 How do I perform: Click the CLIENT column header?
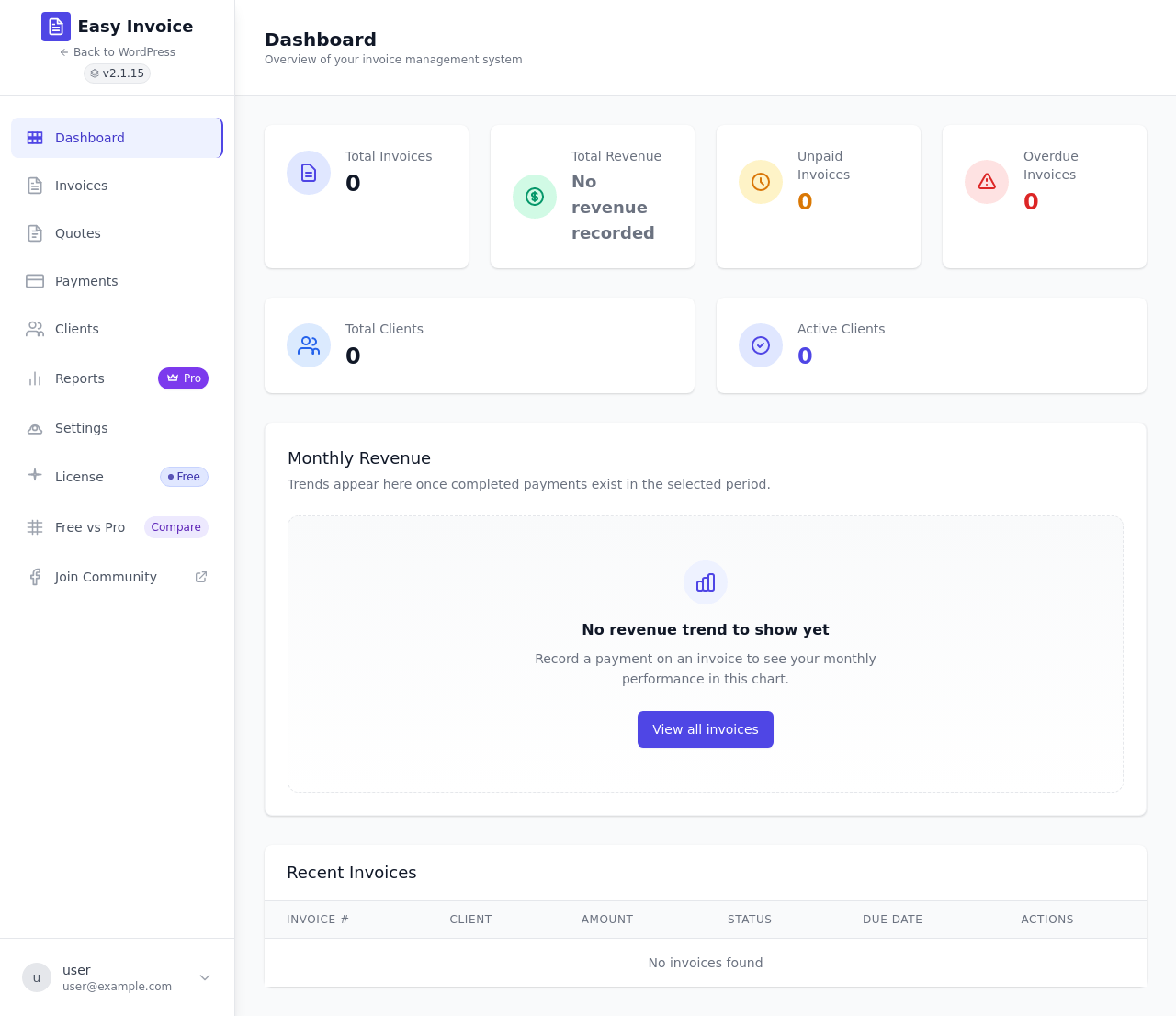[470, 920]
